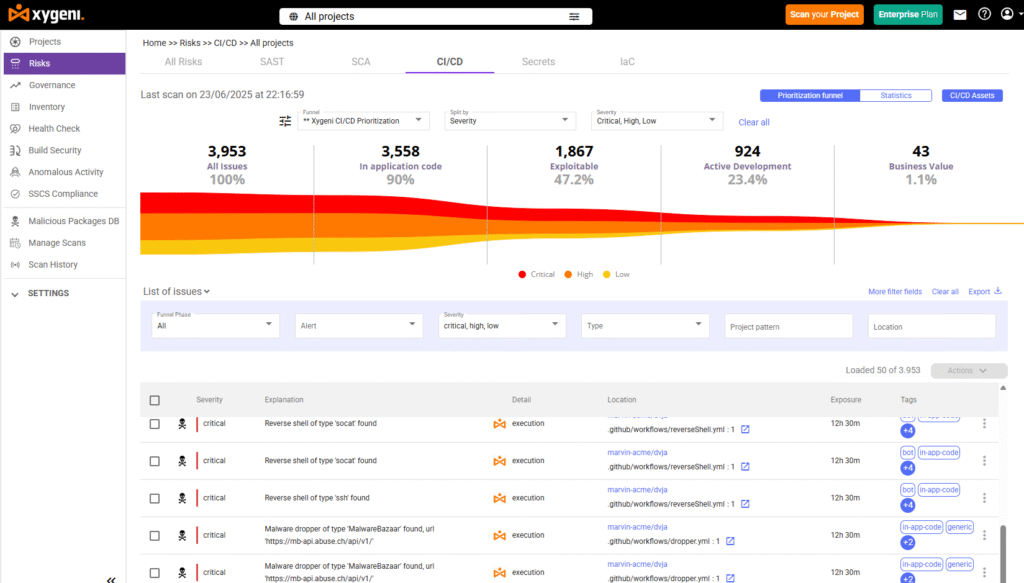Click the Xygeni logo
1024x583 pixels.
tap(46, 14)
